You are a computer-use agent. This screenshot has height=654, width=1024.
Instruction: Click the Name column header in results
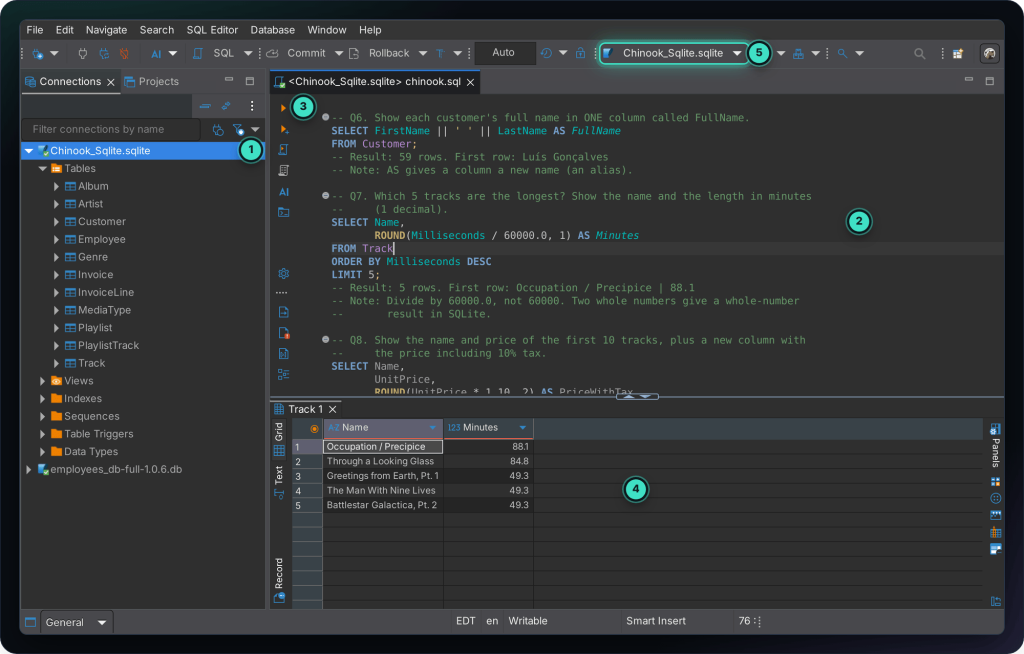point(383,428)
